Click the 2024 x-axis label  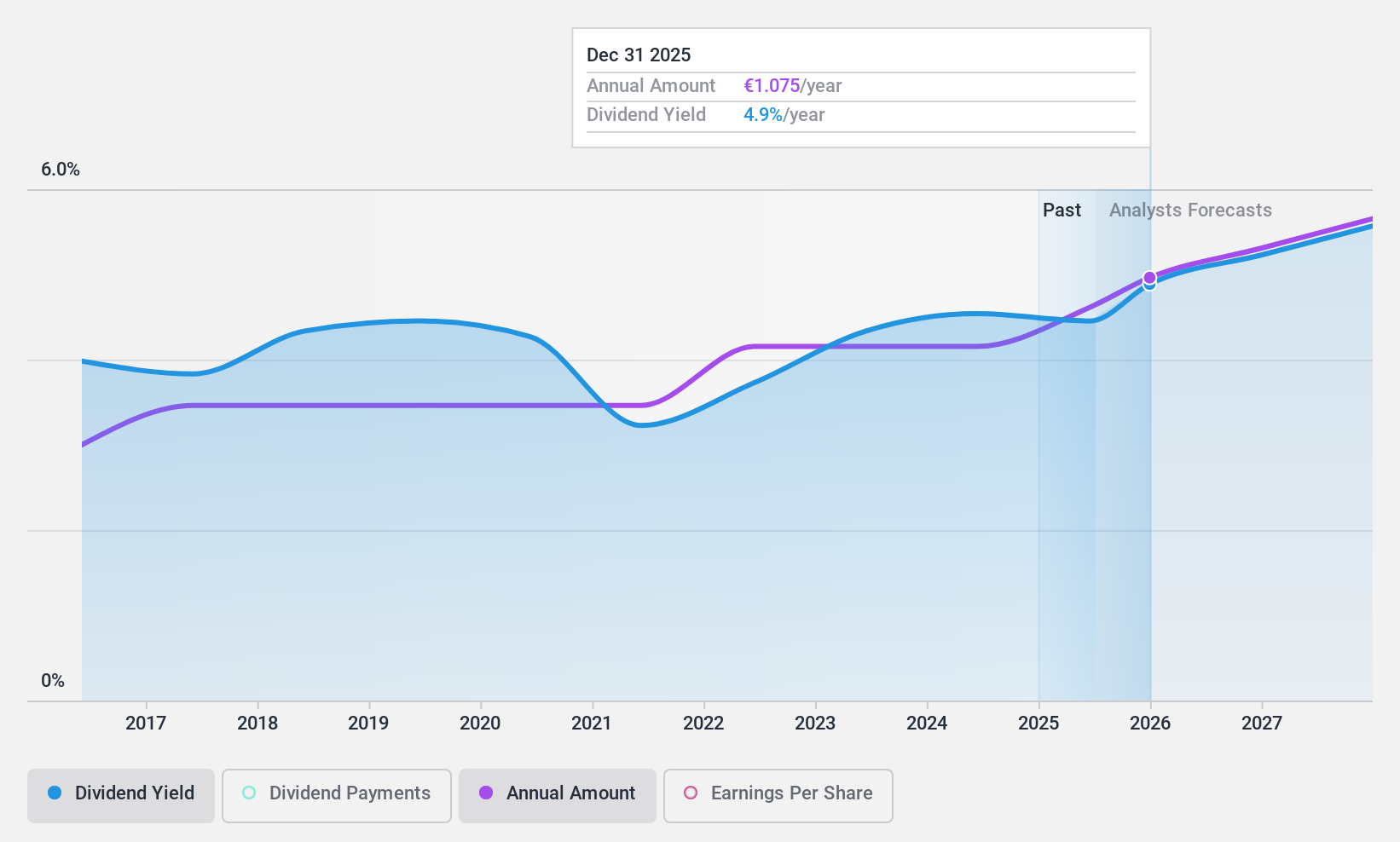click(x=927, y=724)
